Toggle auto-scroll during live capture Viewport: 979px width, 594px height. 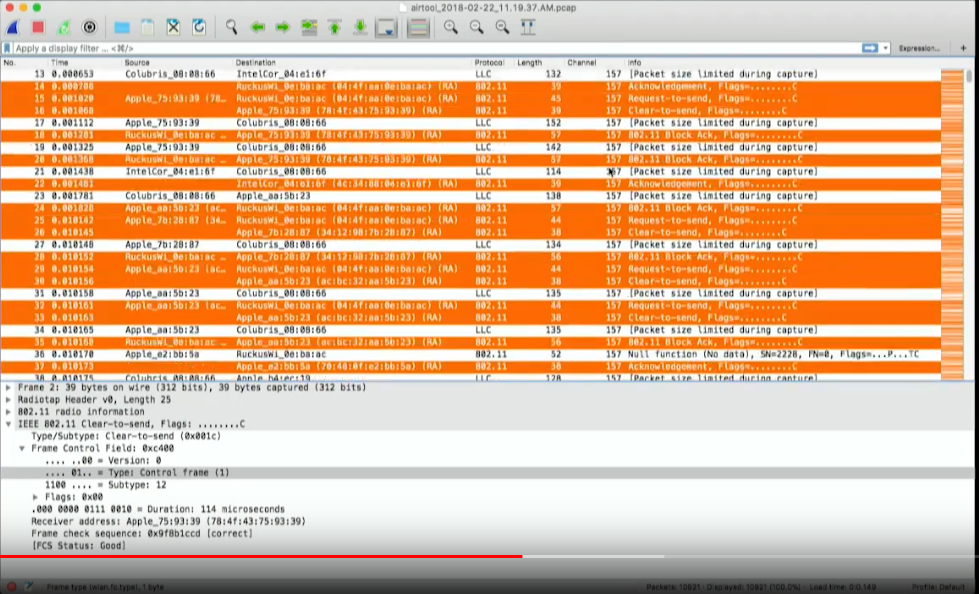click(386, 27)
